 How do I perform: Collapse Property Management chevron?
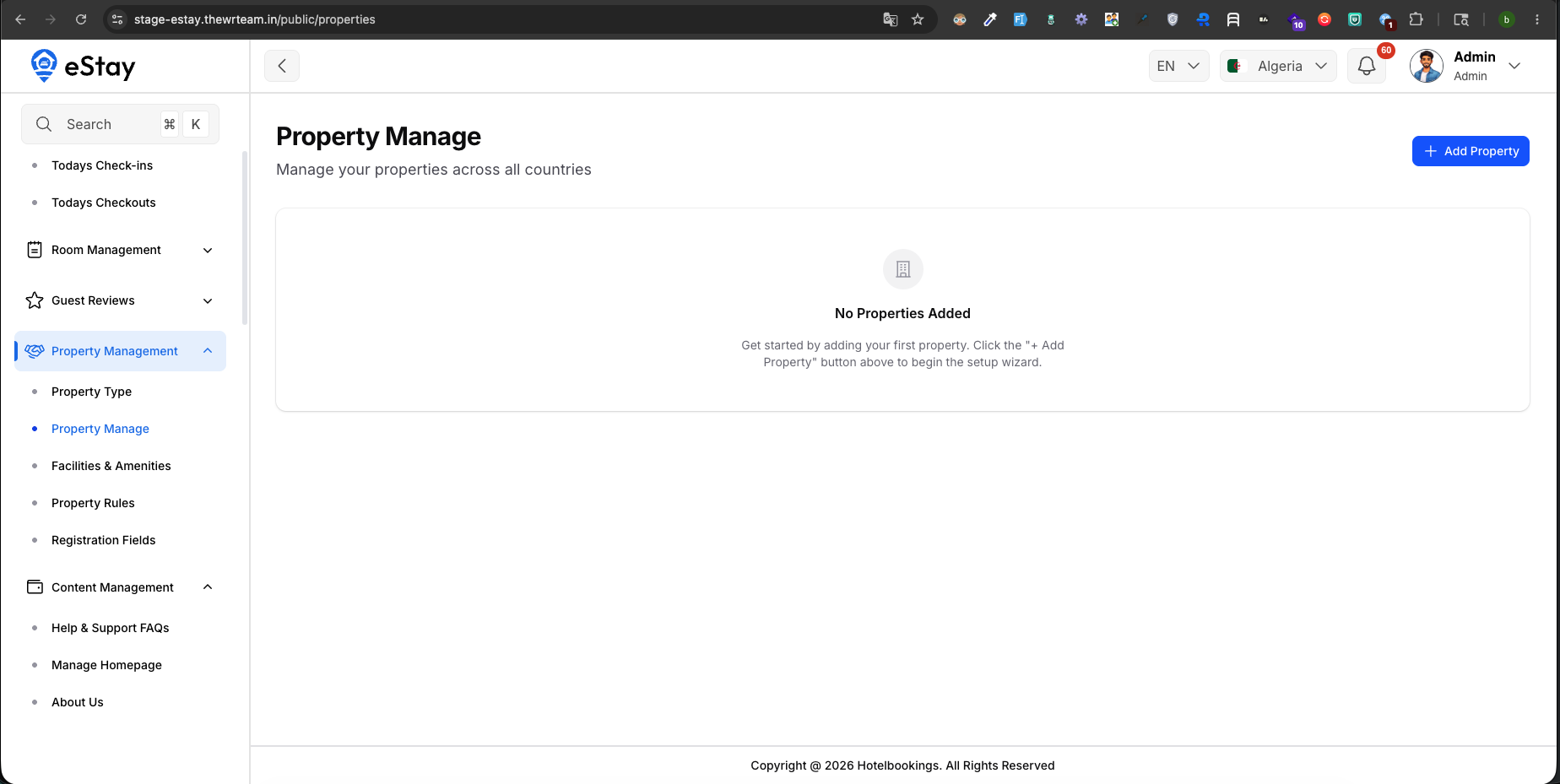(x=208, y=351)
